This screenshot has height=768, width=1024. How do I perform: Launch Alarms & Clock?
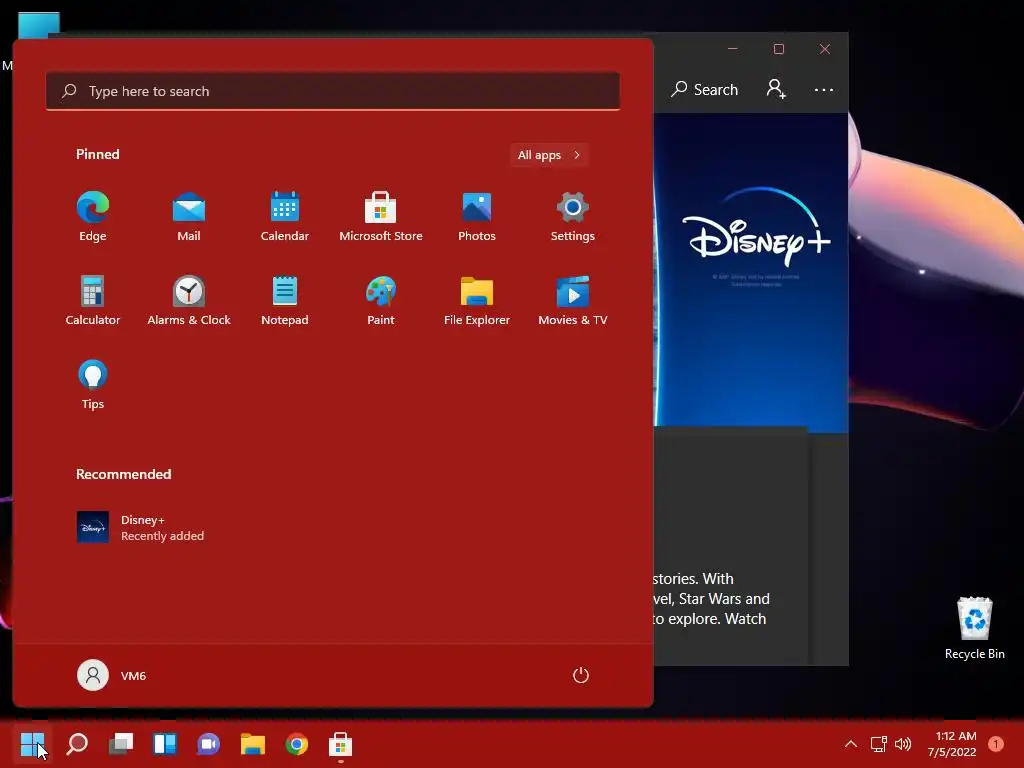coord(189,300)
